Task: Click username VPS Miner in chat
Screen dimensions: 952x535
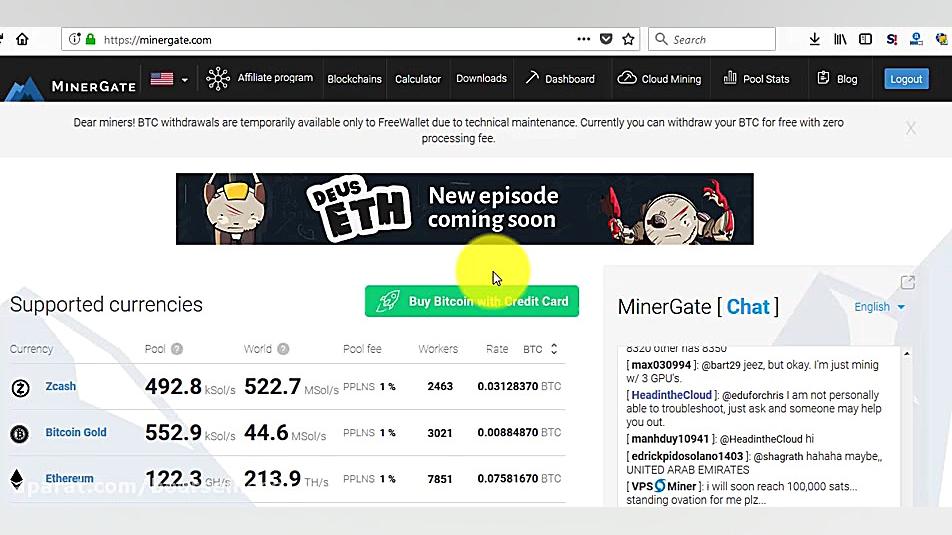Action: (x=664, y=486)
